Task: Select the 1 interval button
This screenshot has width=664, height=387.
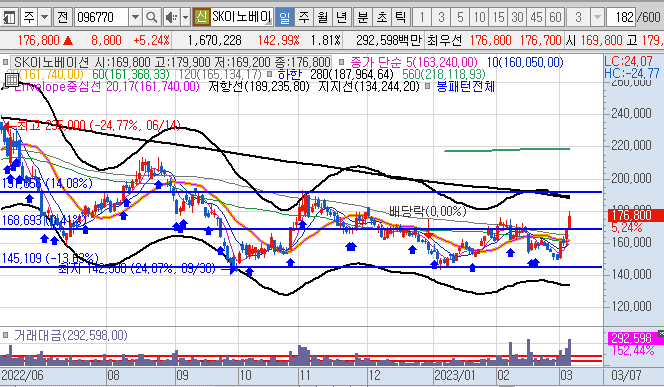Action: coord(422,17)
